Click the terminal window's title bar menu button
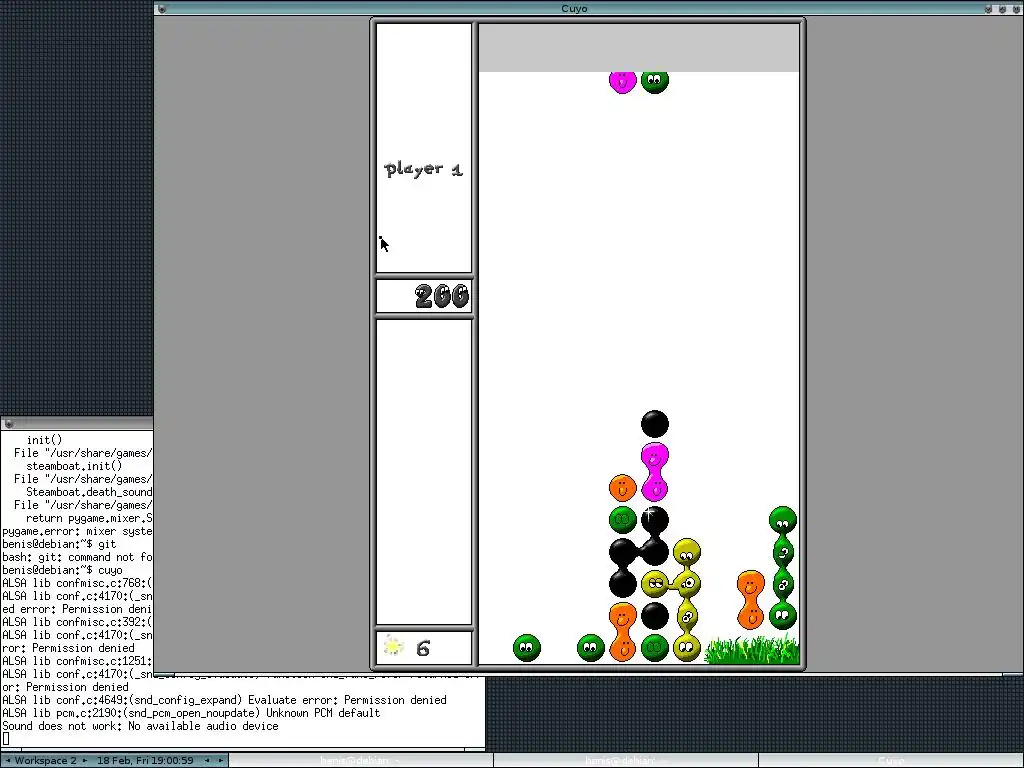The image size is (1024, 768). point(8,424)
